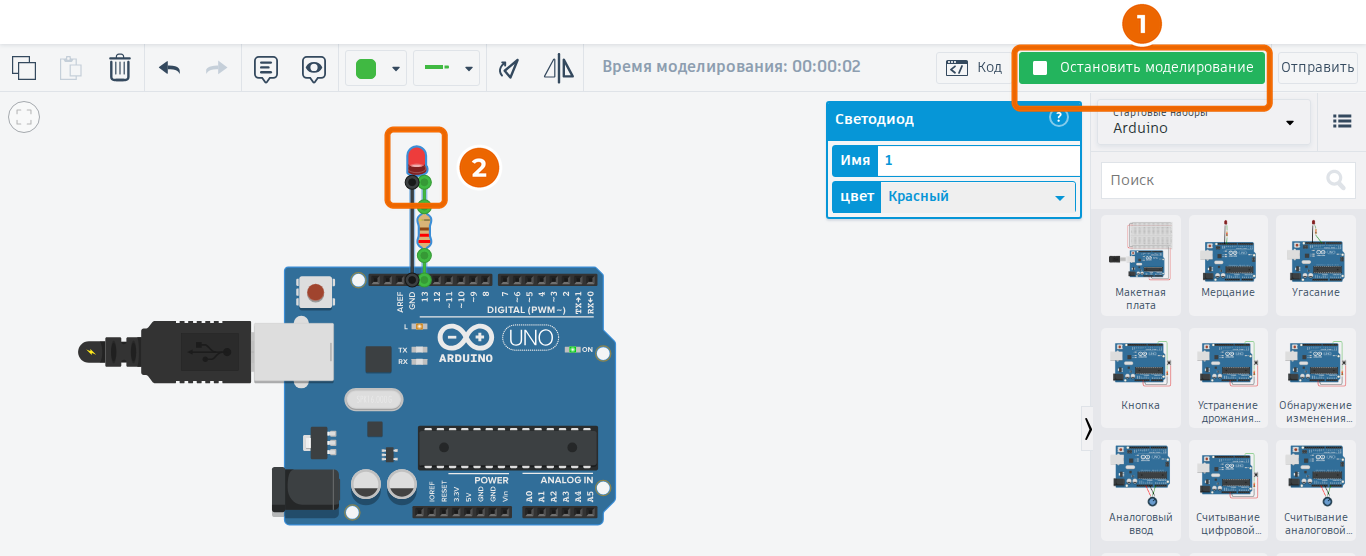
Task: Undo the last action with the left arrow
Action: point(169,68)
